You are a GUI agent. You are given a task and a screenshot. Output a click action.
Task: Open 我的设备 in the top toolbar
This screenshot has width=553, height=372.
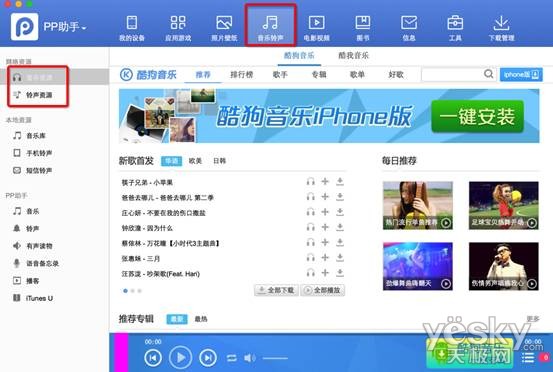coord(132,28)
